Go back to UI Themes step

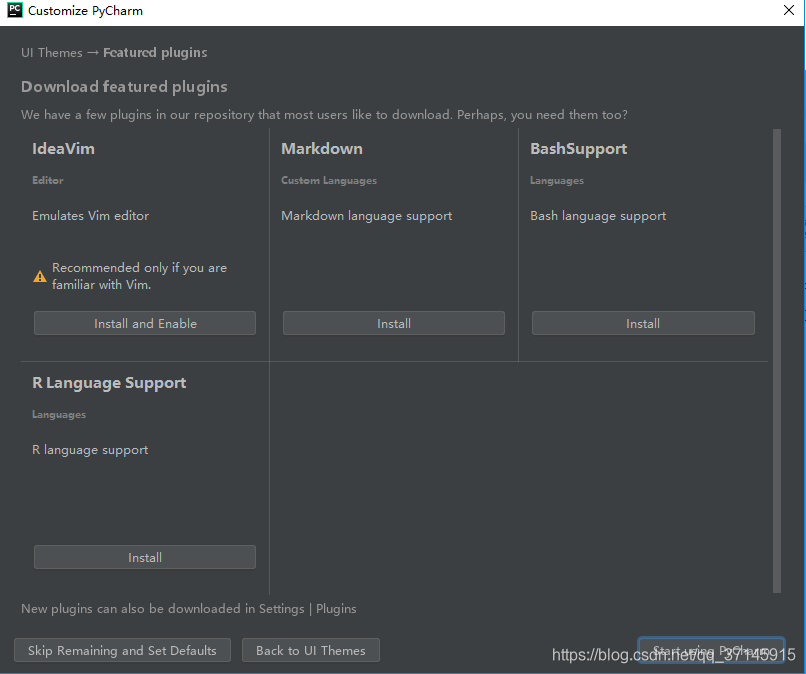[311, 650]
